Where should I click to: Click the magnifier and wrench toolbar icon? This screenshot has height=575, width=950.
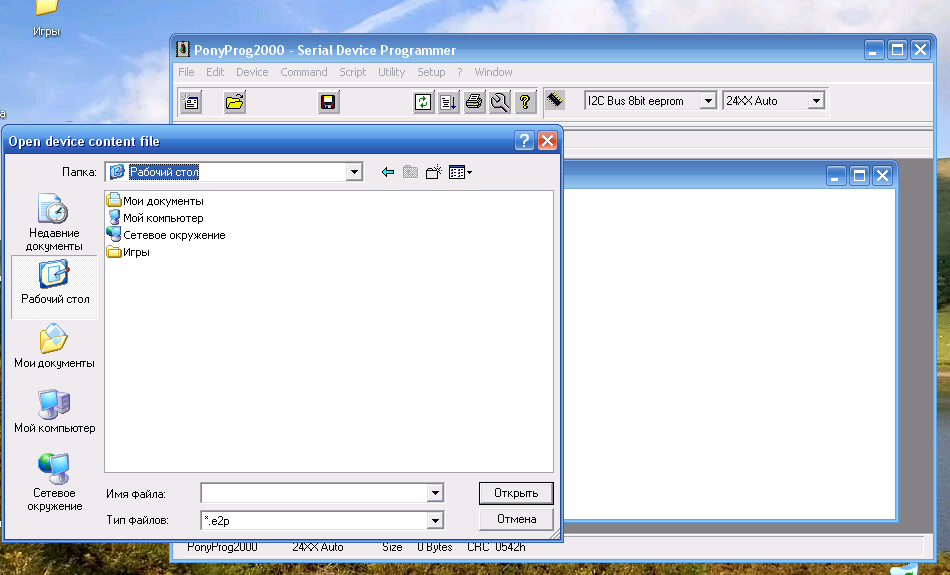pos(499,101)
